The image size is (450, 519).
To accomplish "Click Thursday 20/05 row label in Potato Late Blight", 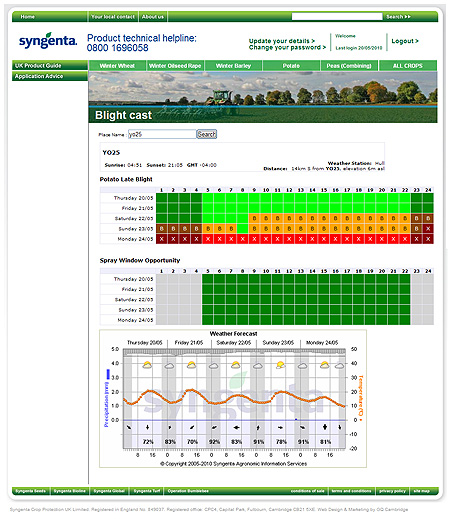I will (x=133, y=198).
